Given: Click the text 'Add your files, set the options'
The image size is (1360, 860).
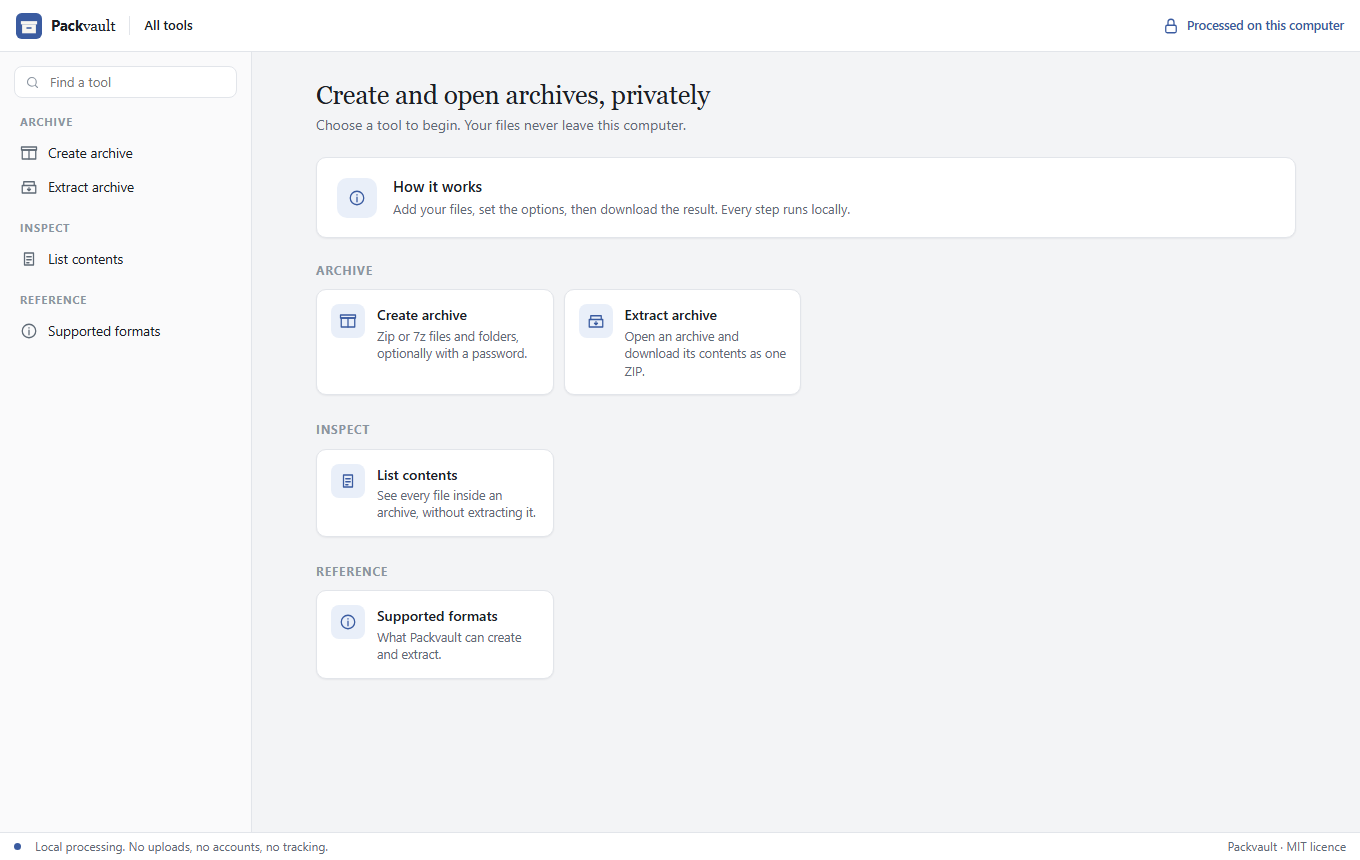Looking at the screenshot, I should click(478, 210).
